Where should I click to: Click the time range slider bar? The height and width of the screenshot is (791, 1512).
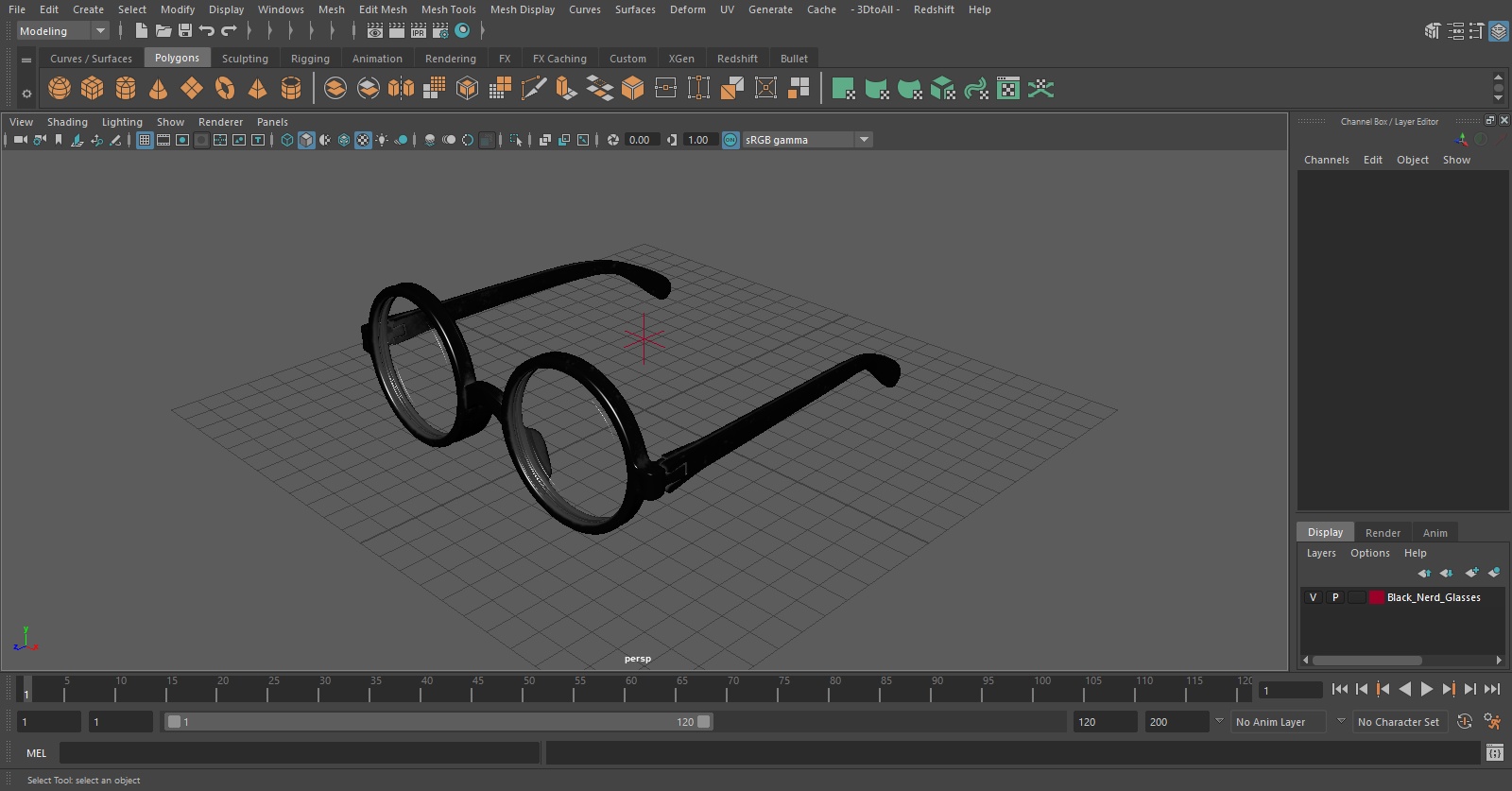pyautogui.click(x=438, y=722)
